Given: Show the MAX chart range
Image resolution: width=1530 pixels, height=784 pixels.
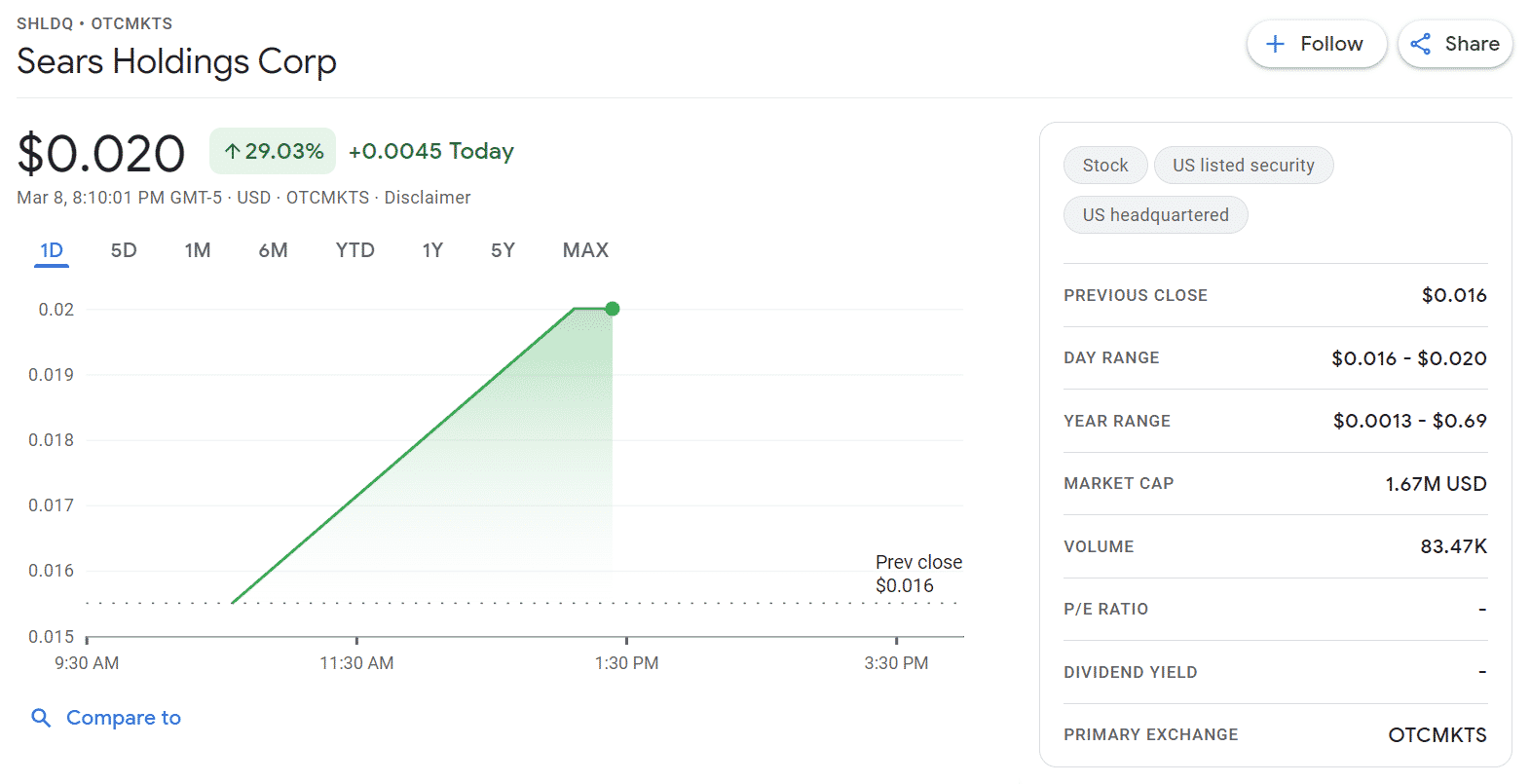Looking at the screenshot, I should (x=585, y=250).
